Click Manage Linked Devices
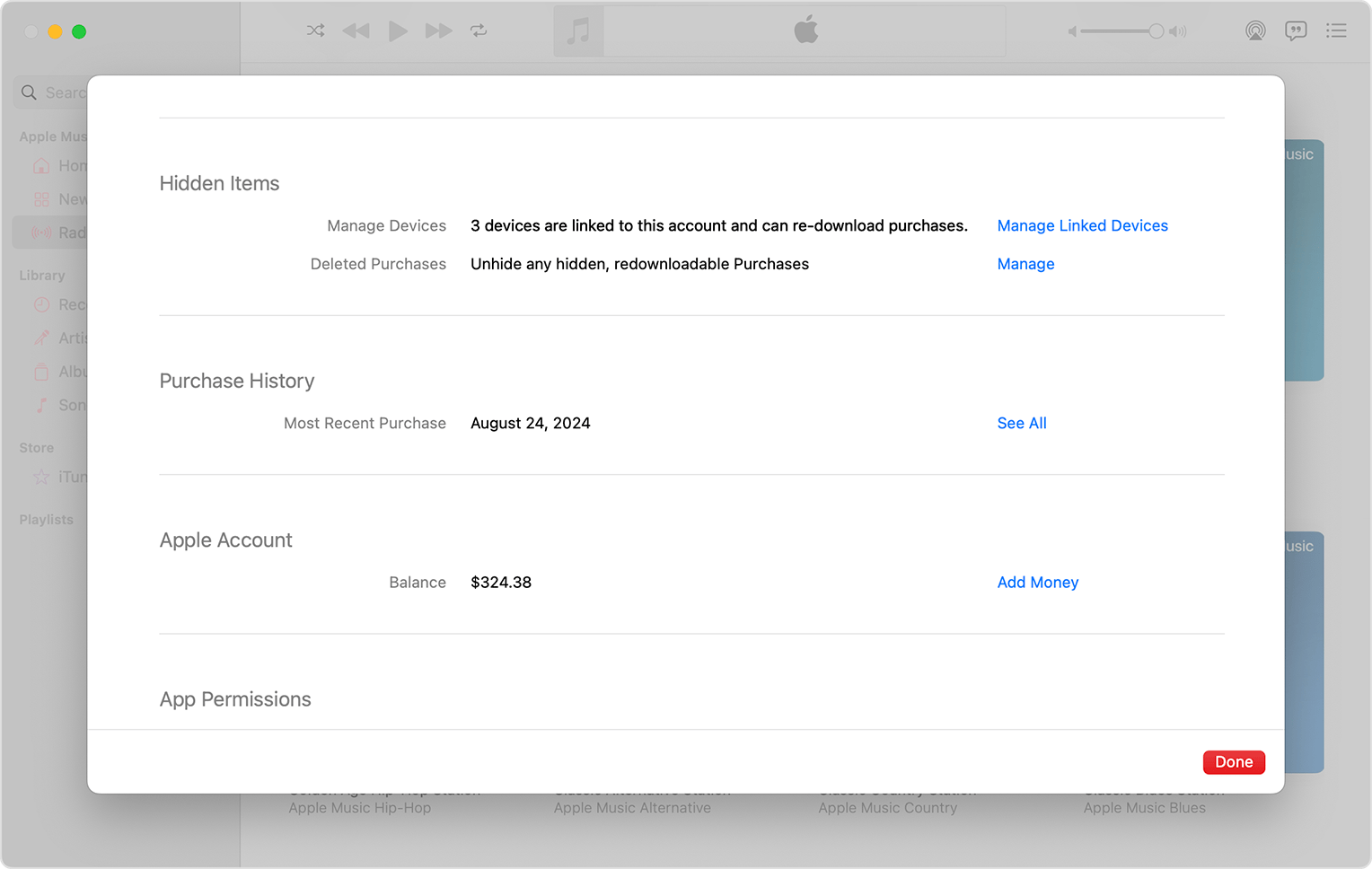 point(1082,225)
